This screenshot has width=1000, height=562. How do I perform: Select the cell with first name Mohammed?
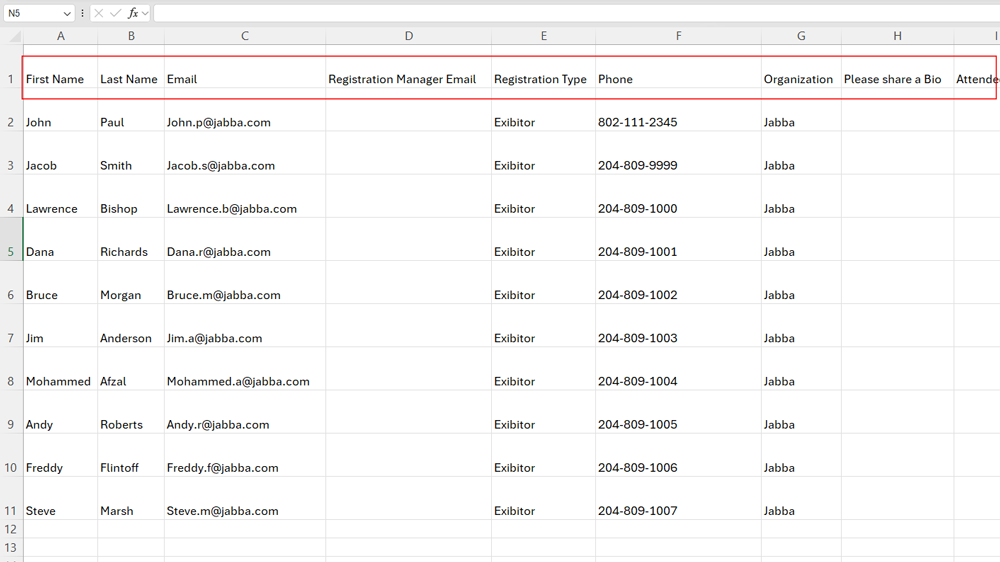58,381
